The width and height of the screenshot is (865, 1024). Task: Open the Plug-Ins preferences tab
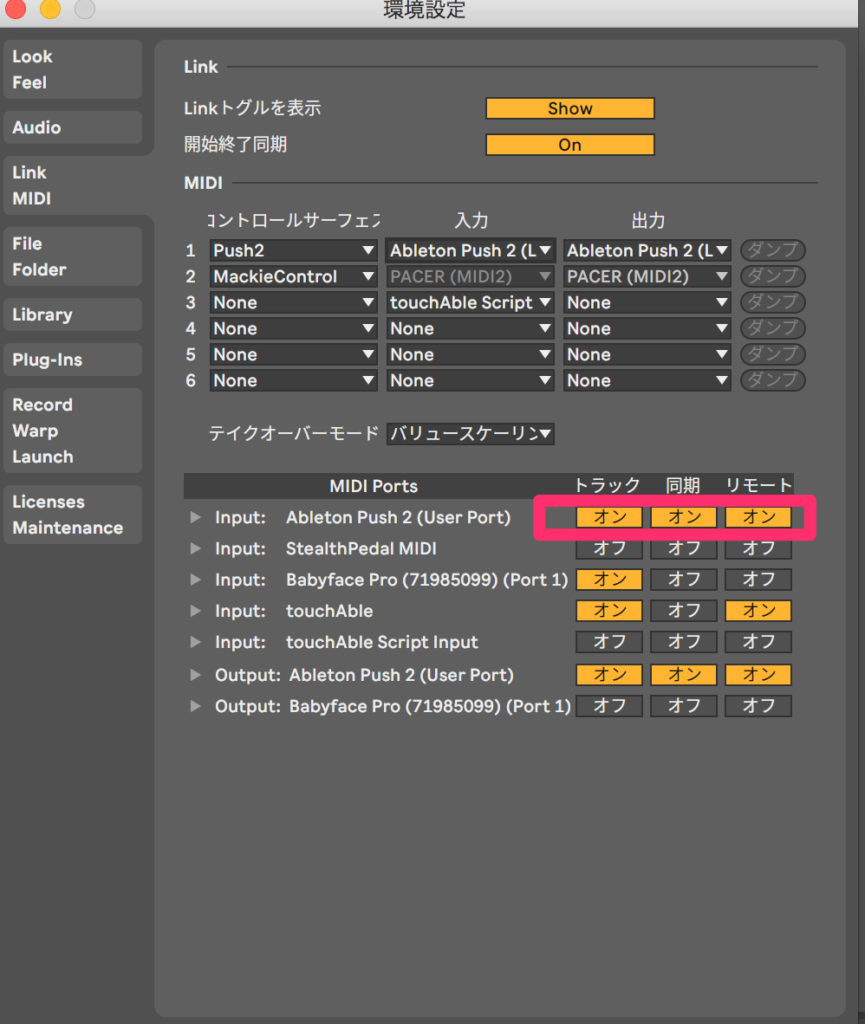(72, 360)
